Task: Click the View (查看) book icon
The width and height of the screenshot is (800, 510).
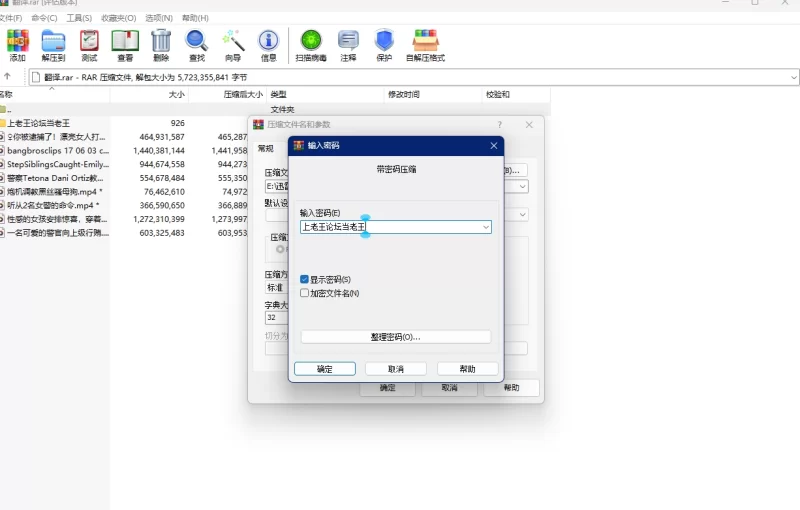Action: (125, 44)
